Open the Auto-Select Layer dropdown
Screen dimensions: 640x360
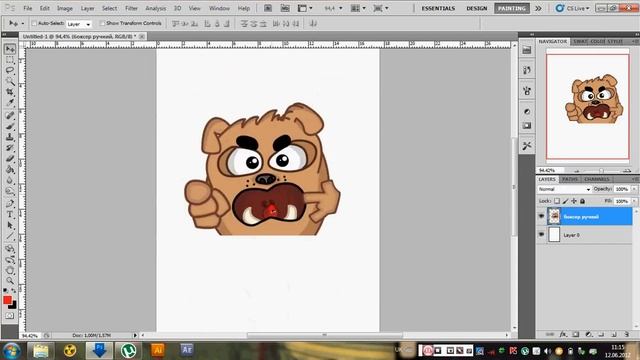tap(79, 24)
